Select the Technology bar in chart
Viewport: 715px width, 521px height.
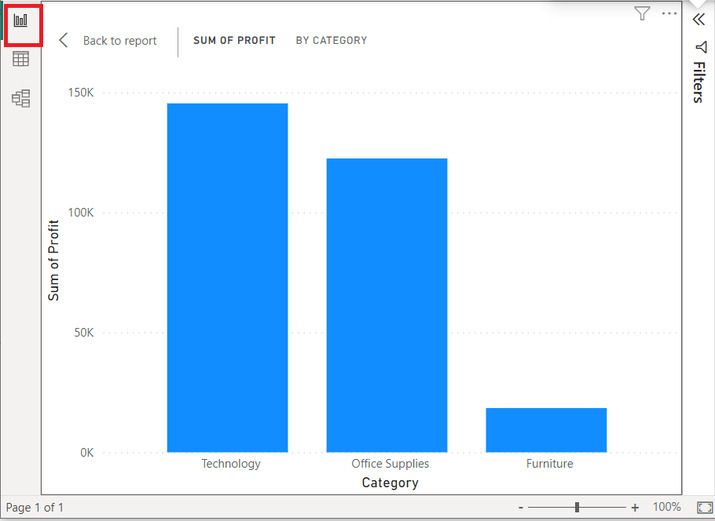click(228, 278)
